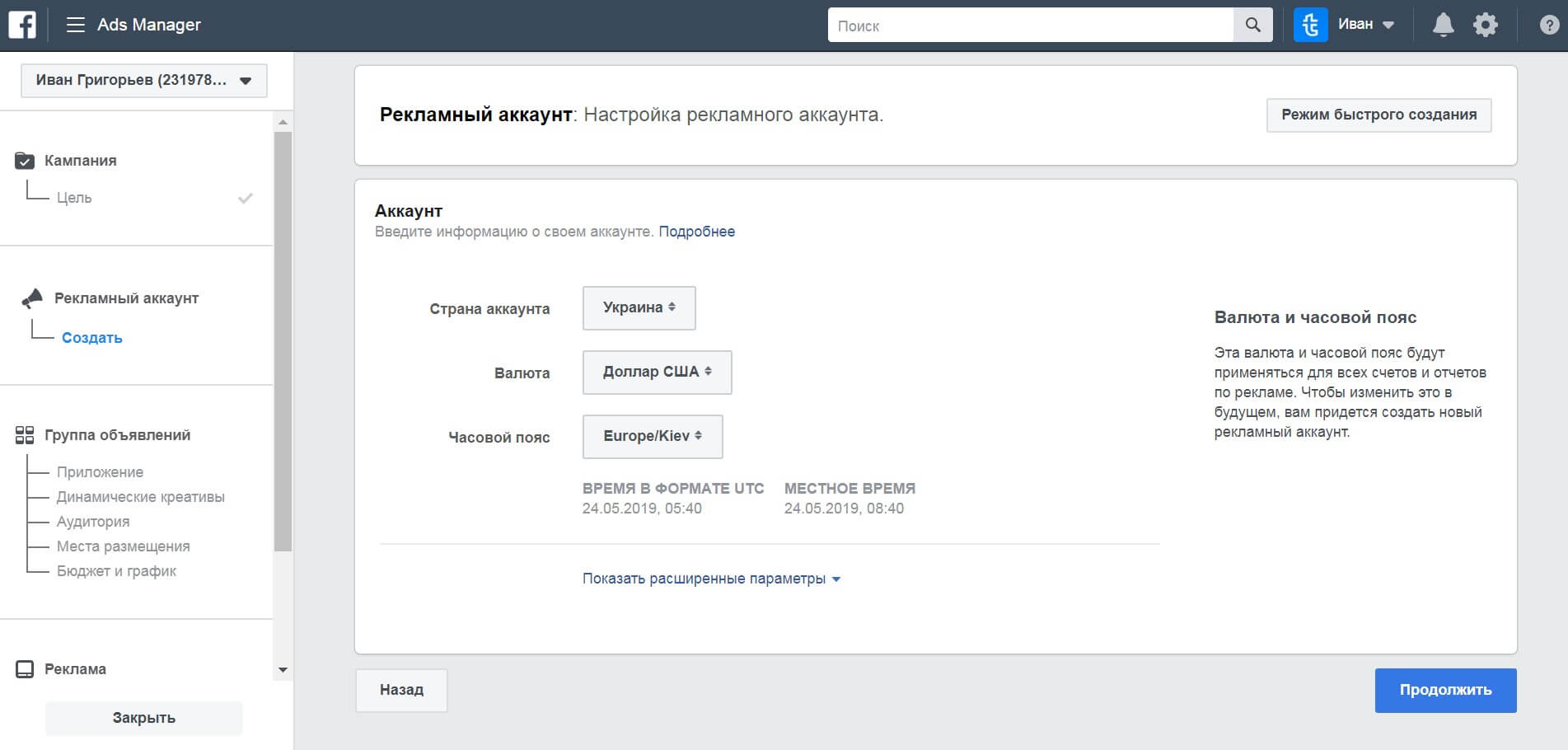Open the help question mark icon

(x=1549, y=25)
